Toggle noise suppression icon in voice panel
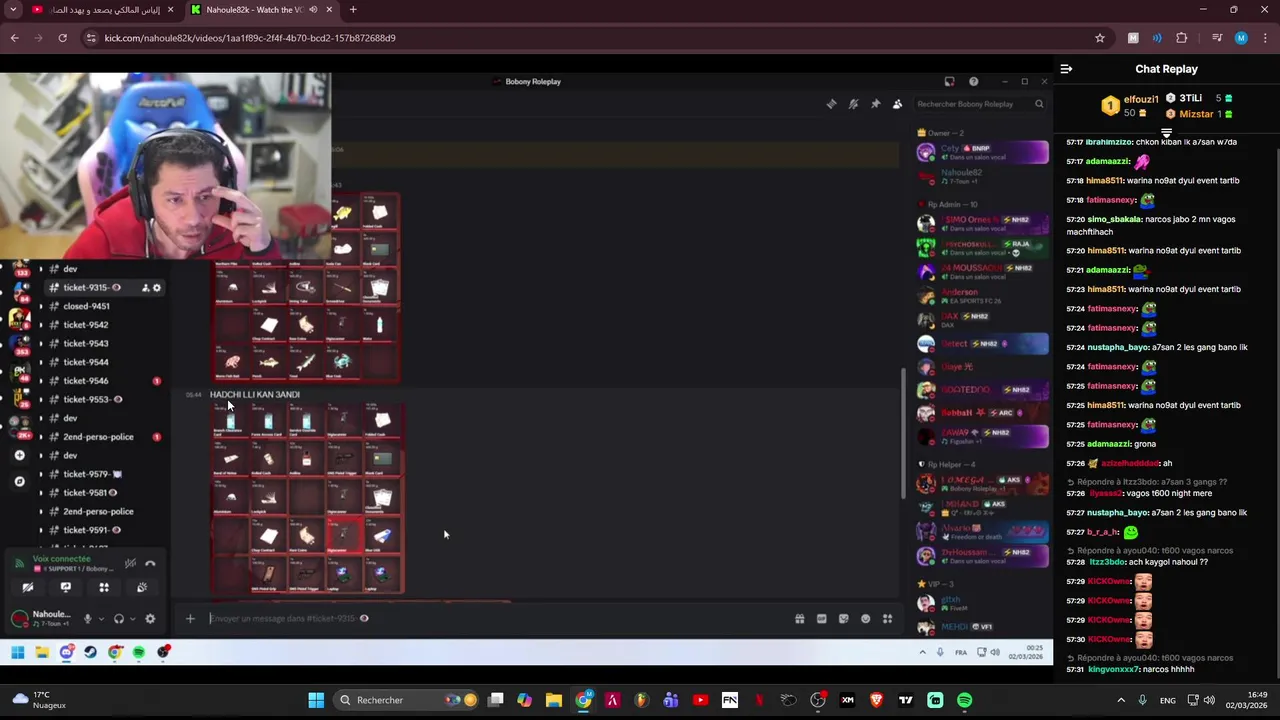The image size is (1280, 720). 130,564
